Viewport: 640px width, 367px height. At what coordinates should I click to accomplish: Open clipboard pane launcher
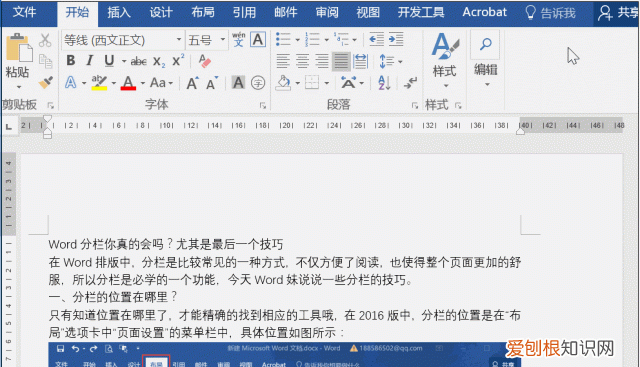pos(51,106)
